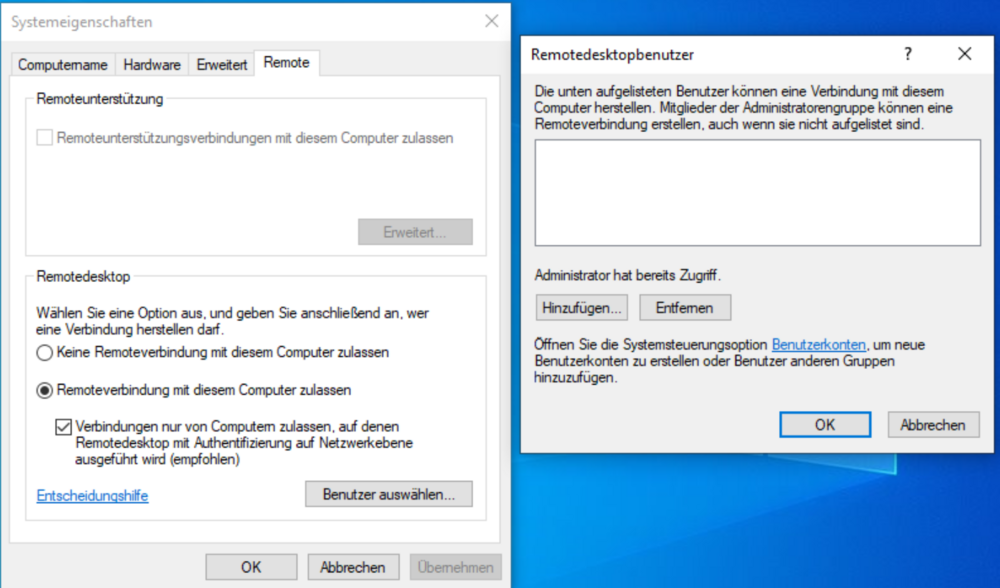
Task: Go to the Erweitert tab
Action: click(221, 64)
